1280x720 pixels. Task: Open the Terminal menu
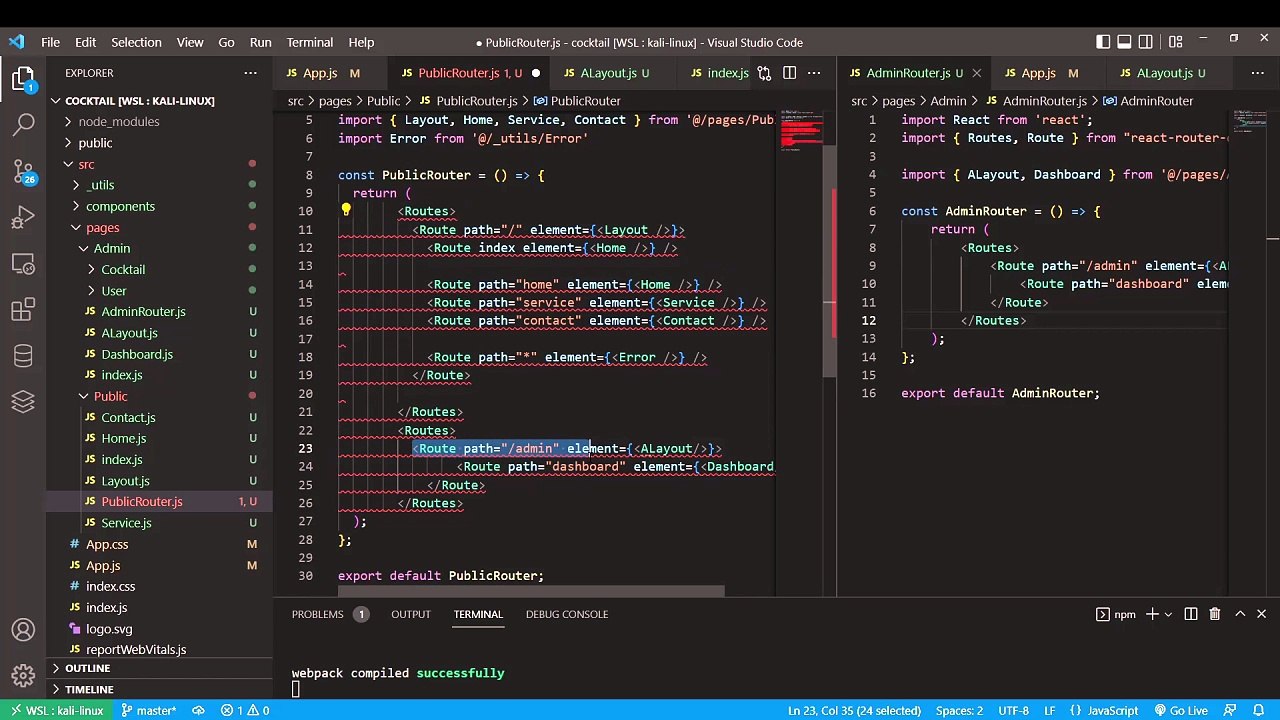click(x=309, y=42)
